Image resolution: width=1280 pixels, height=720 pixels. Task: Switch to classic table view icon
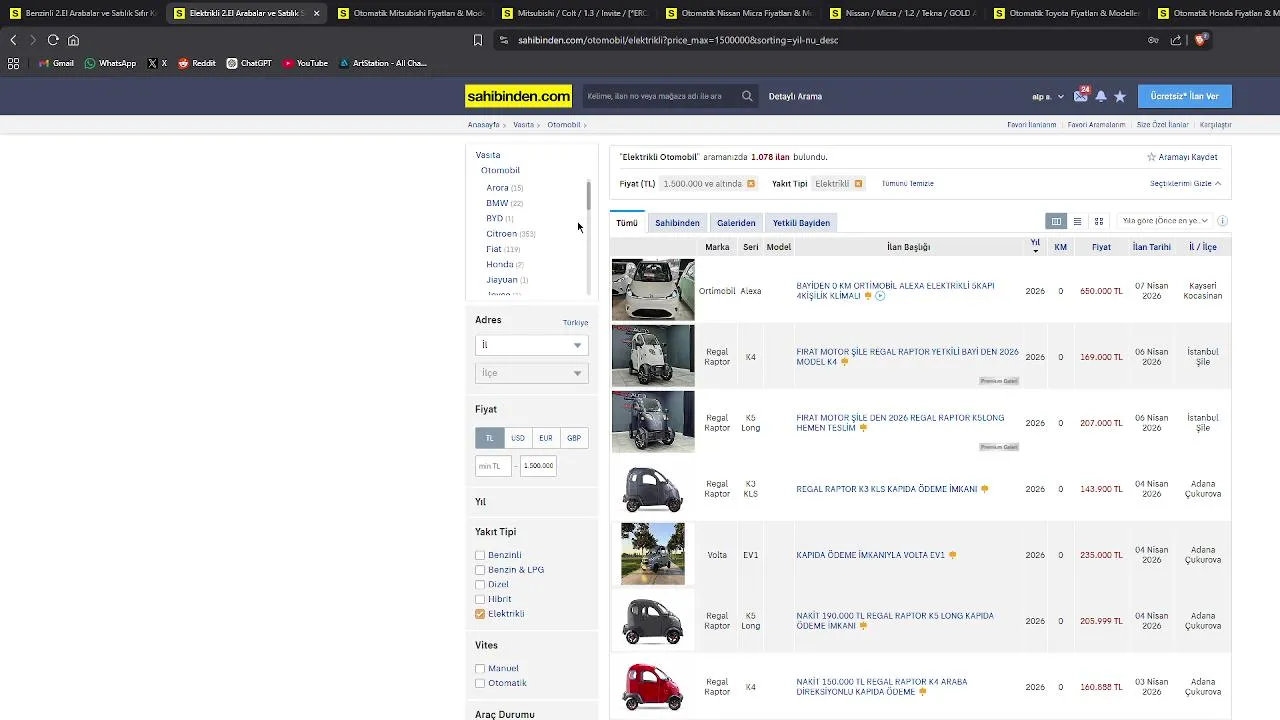pos(1056,221)
